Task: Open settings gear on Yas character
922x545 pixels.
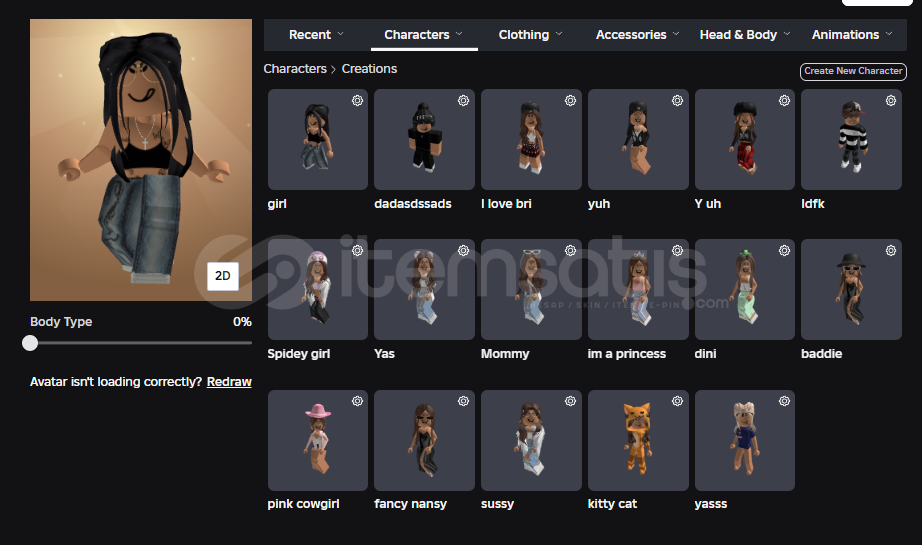Action: 463,250
